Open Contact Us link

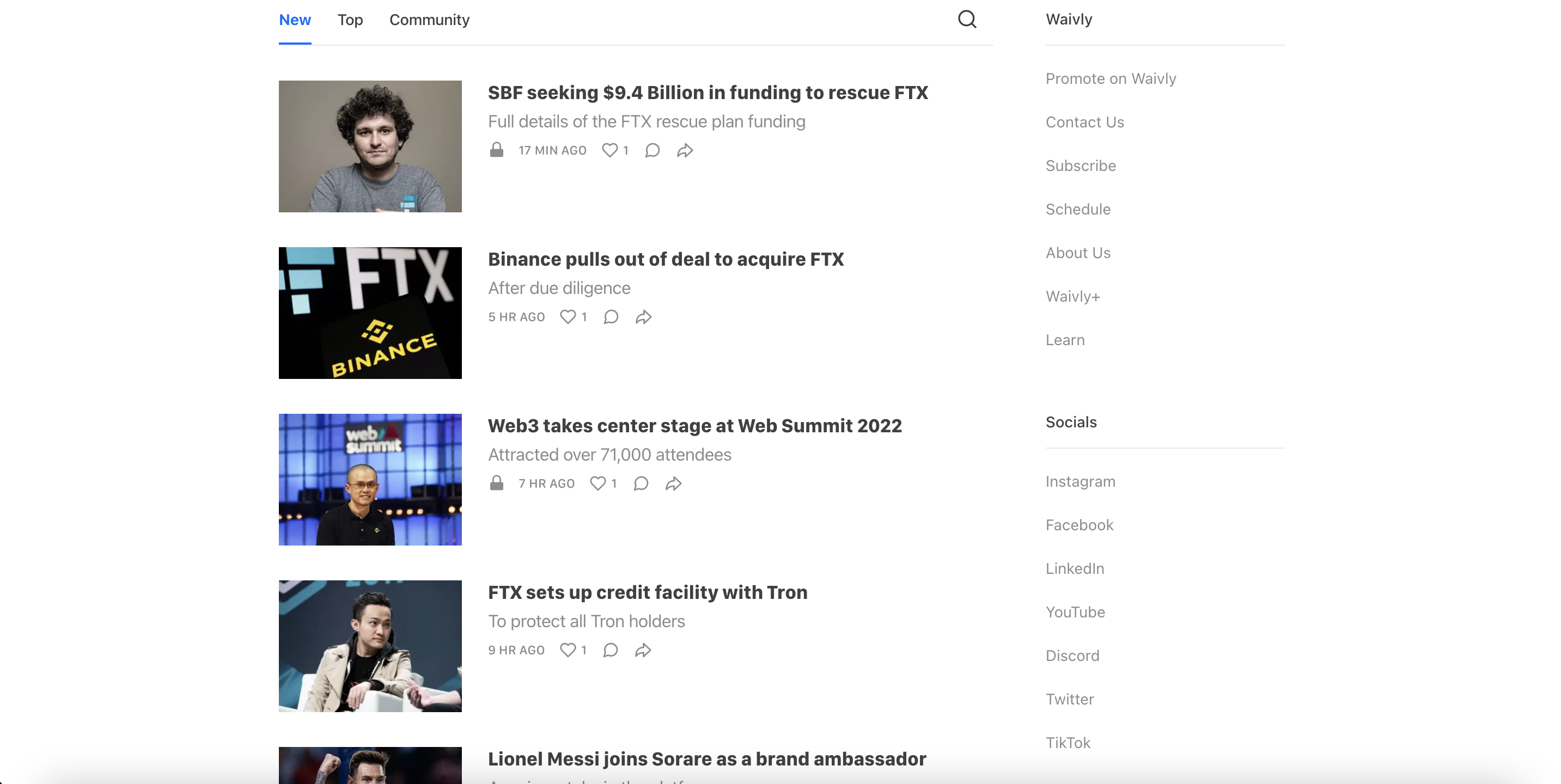click(x=1085, y=122)
